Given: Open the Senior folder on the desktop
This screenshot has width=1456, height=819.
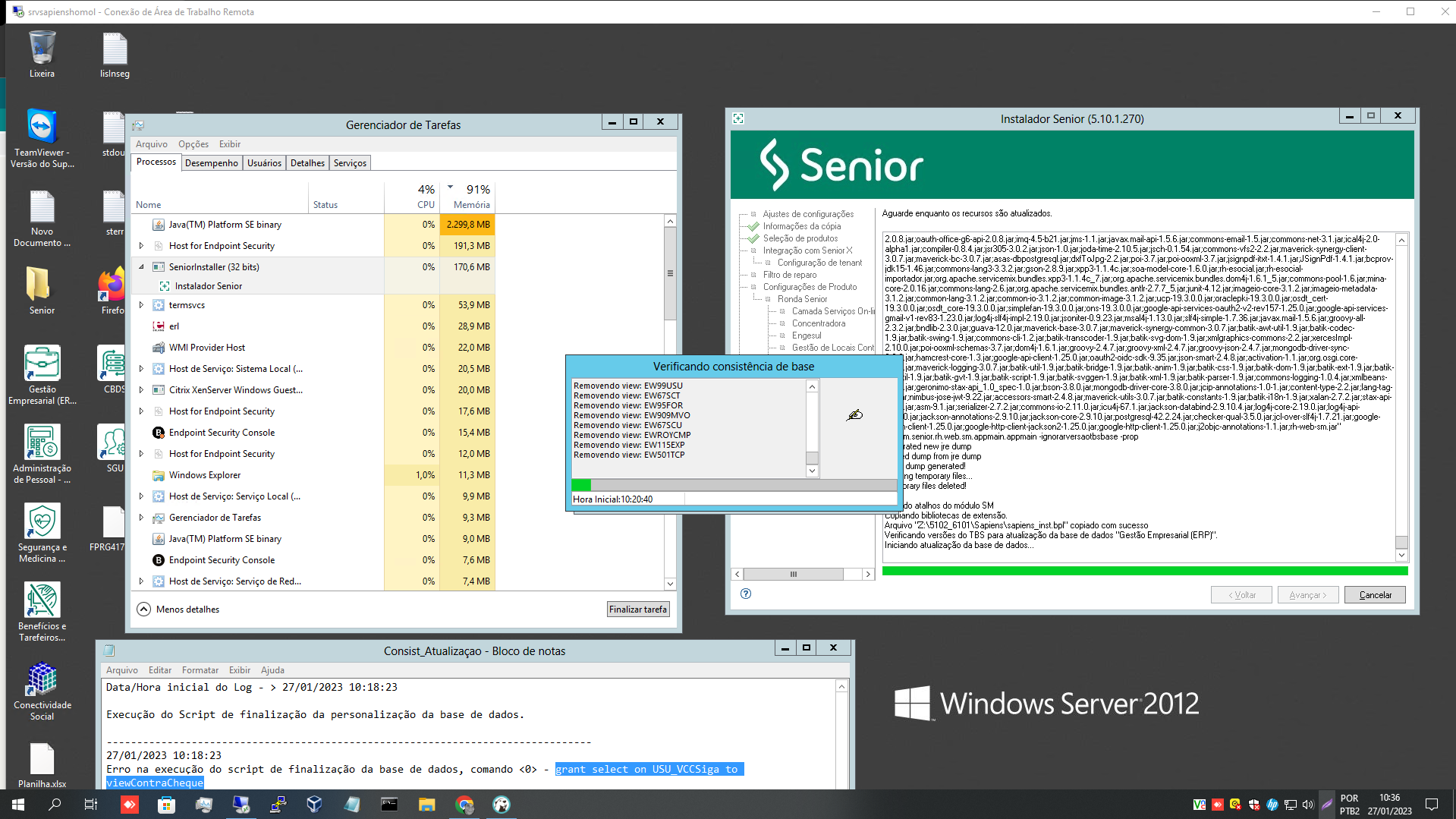Looking at the screenshot, I should point(42,291).
